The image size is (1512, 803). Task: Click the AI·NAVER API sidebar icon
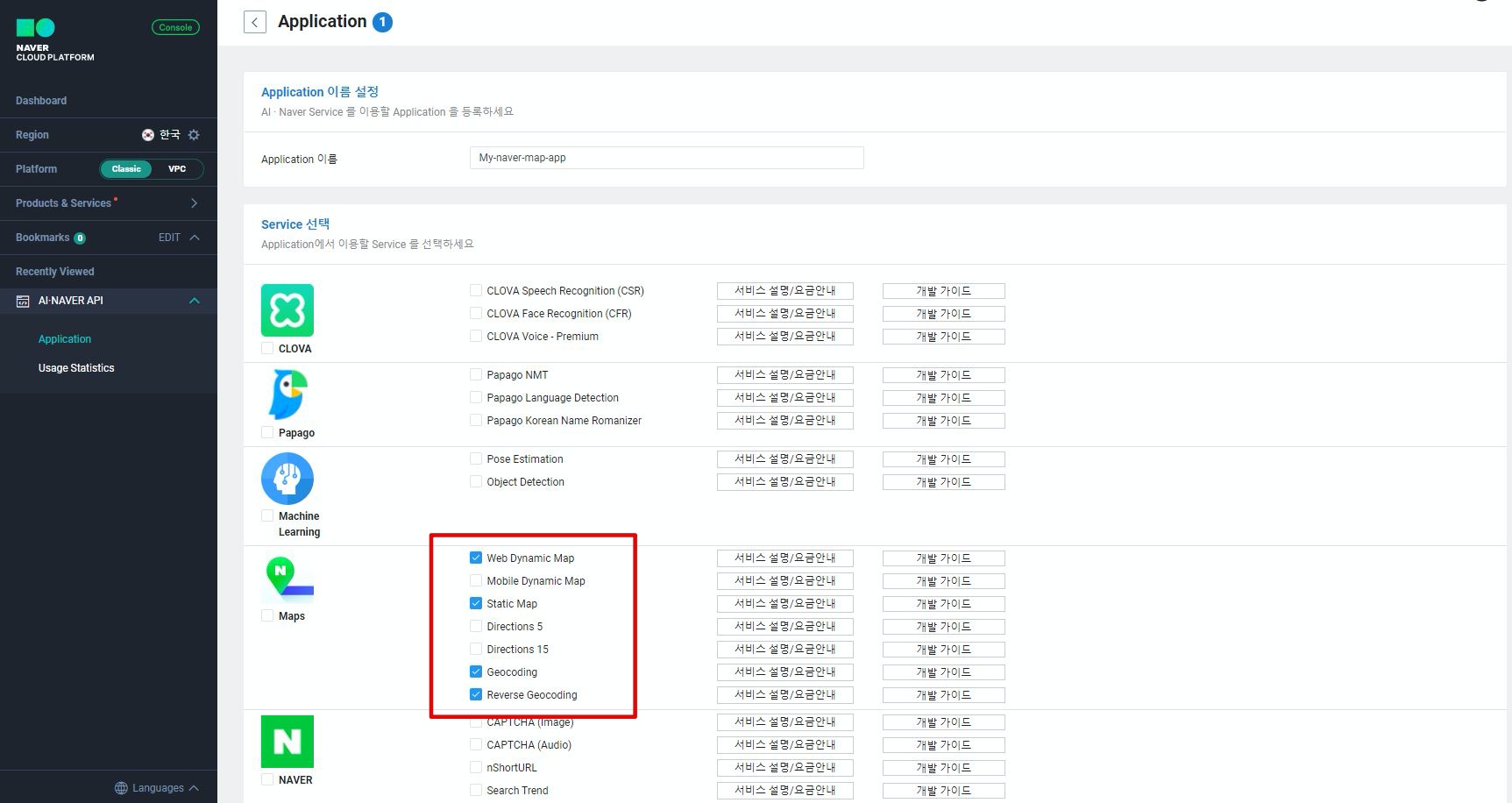pyautogui.click(x=23, y=301)
